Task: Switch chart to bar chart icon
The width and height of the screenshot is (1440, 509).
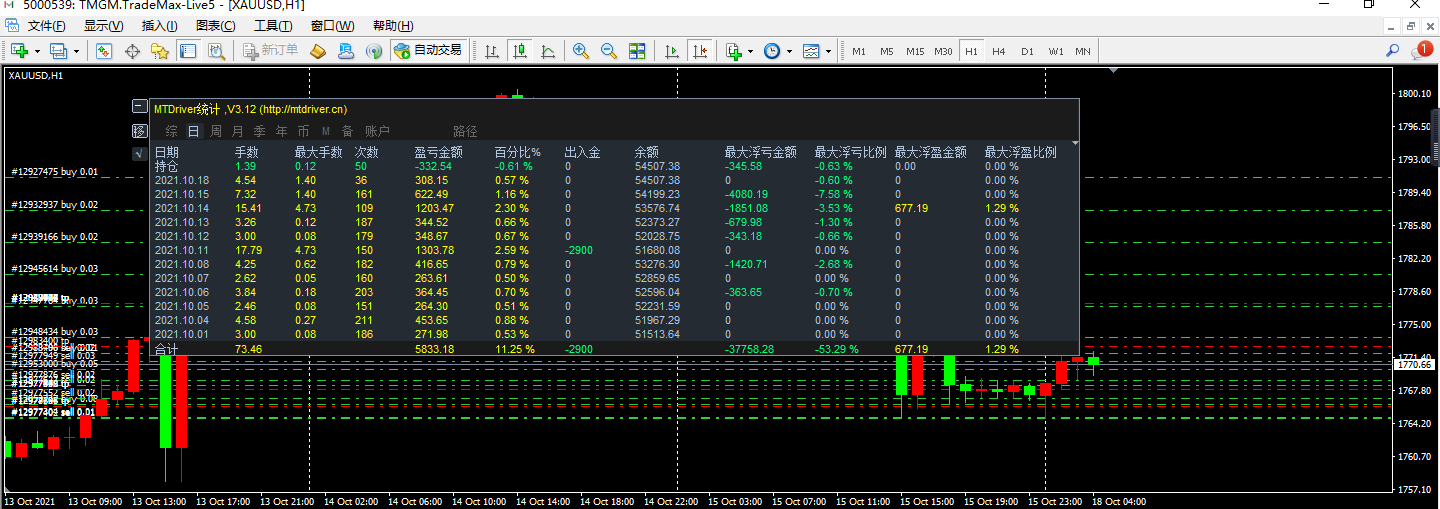Action: (492, 51)
